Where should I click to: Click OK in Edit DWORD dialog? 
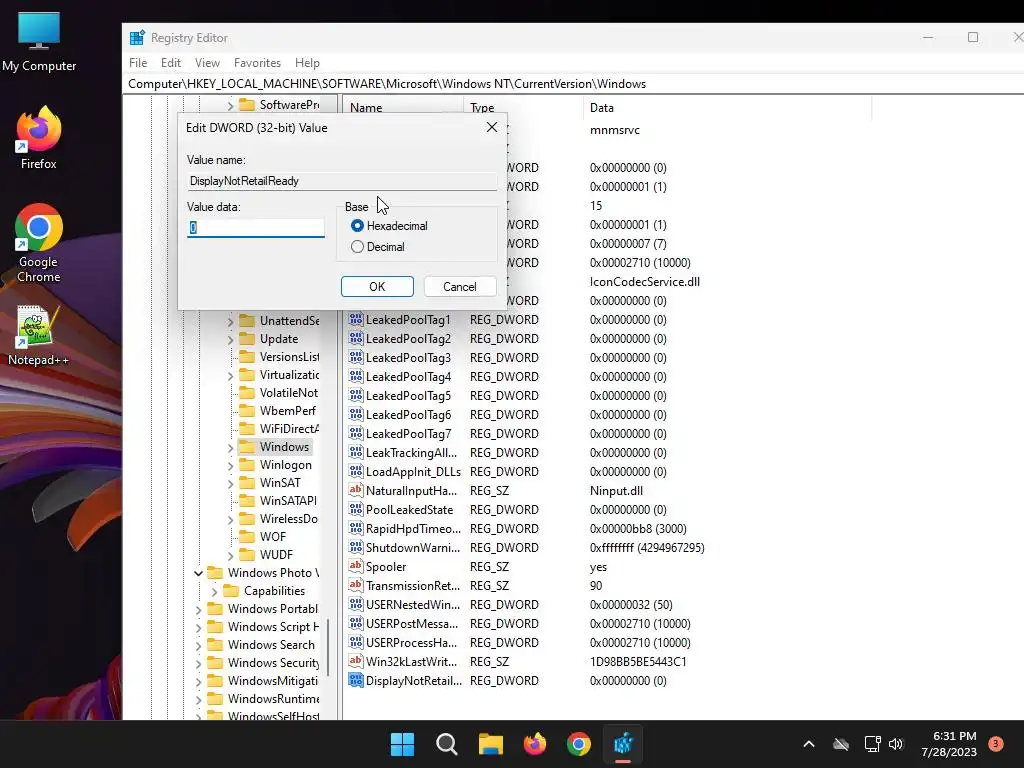point(377,287)
